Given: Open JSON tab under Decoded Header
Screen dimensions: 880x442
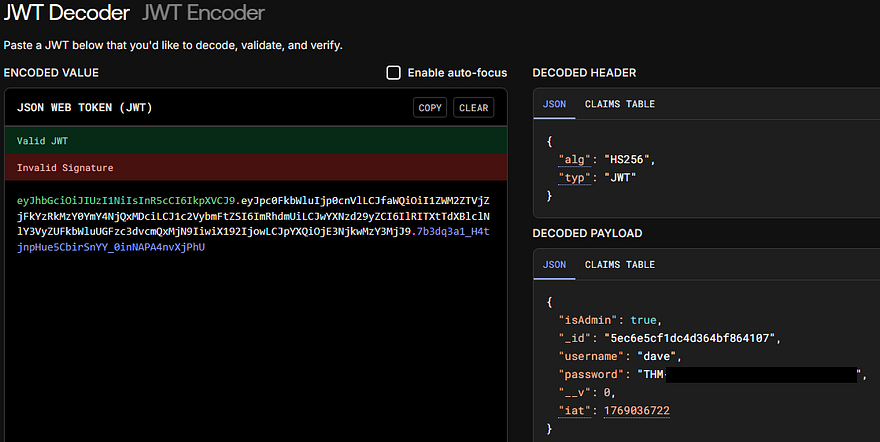Looking at the screenshot, I should (x=554, y=104).
